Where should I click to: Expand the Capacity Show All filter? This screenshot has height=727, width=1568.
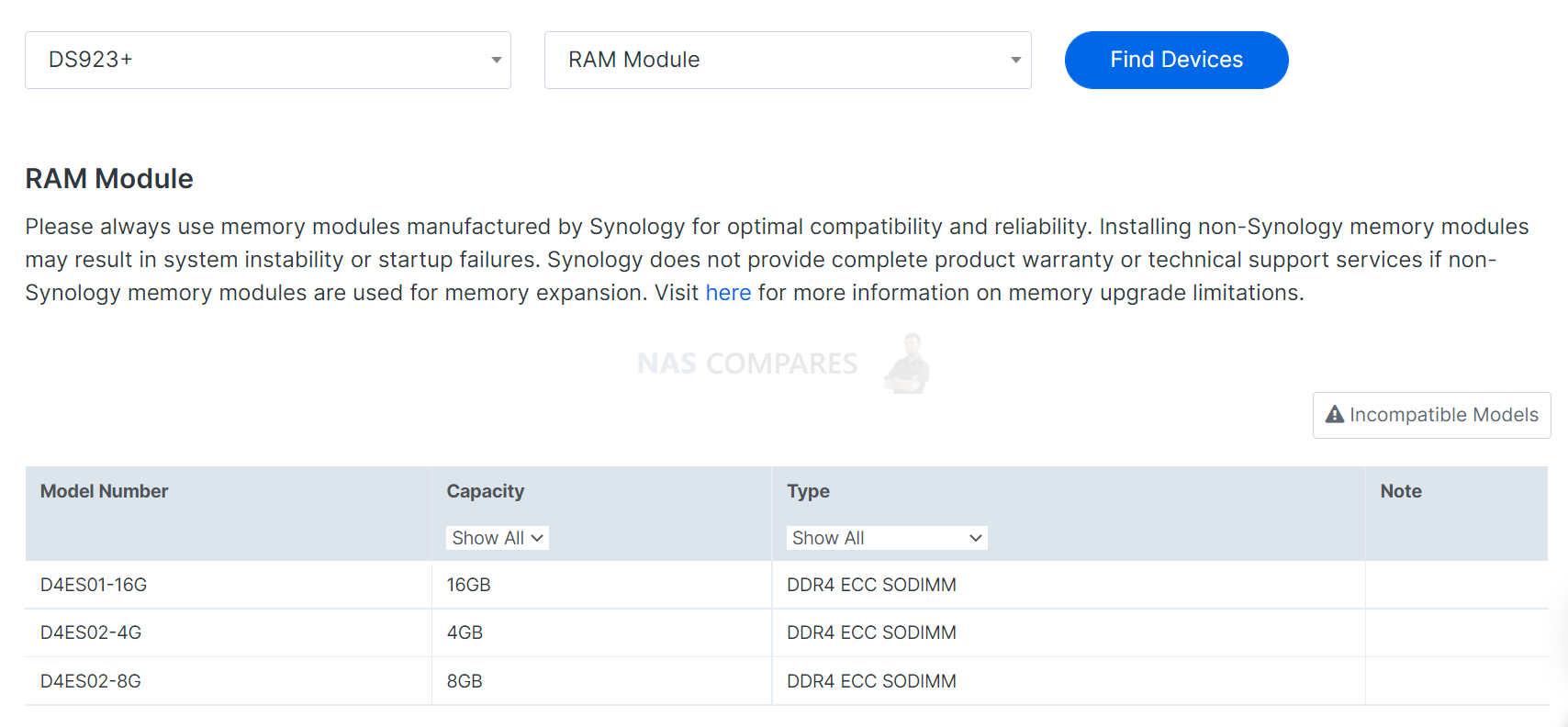(x=498, y=538)
